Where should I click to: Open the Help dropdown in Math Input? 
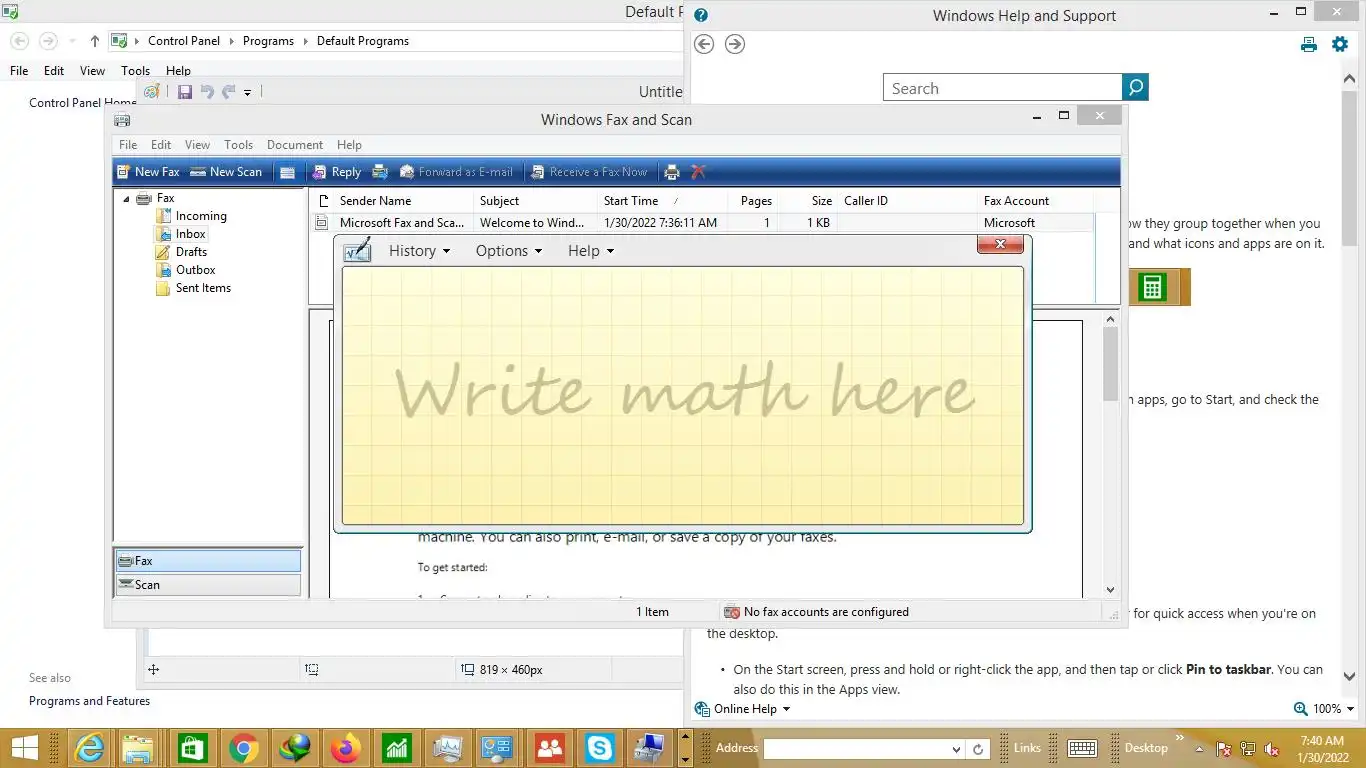tap(590, 251)
